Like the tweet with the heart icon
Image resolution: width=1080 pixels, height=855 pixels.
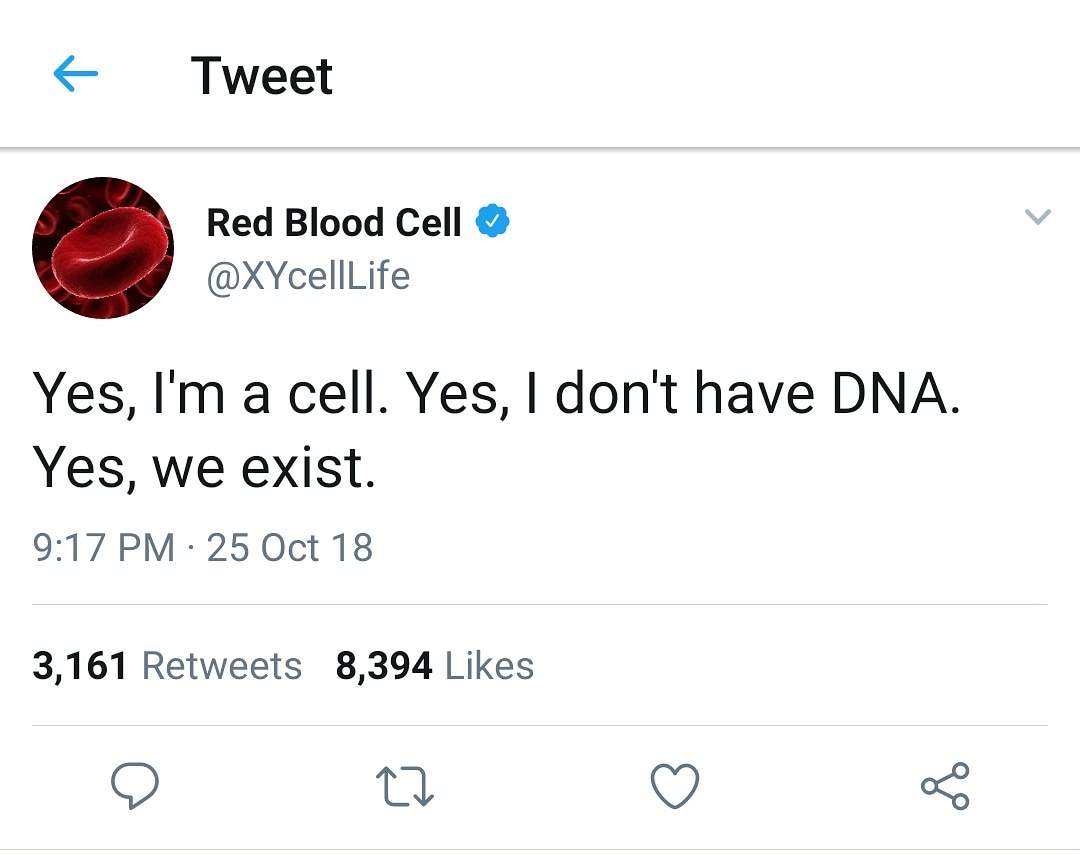pyautogui.click(x=675, y=786)
